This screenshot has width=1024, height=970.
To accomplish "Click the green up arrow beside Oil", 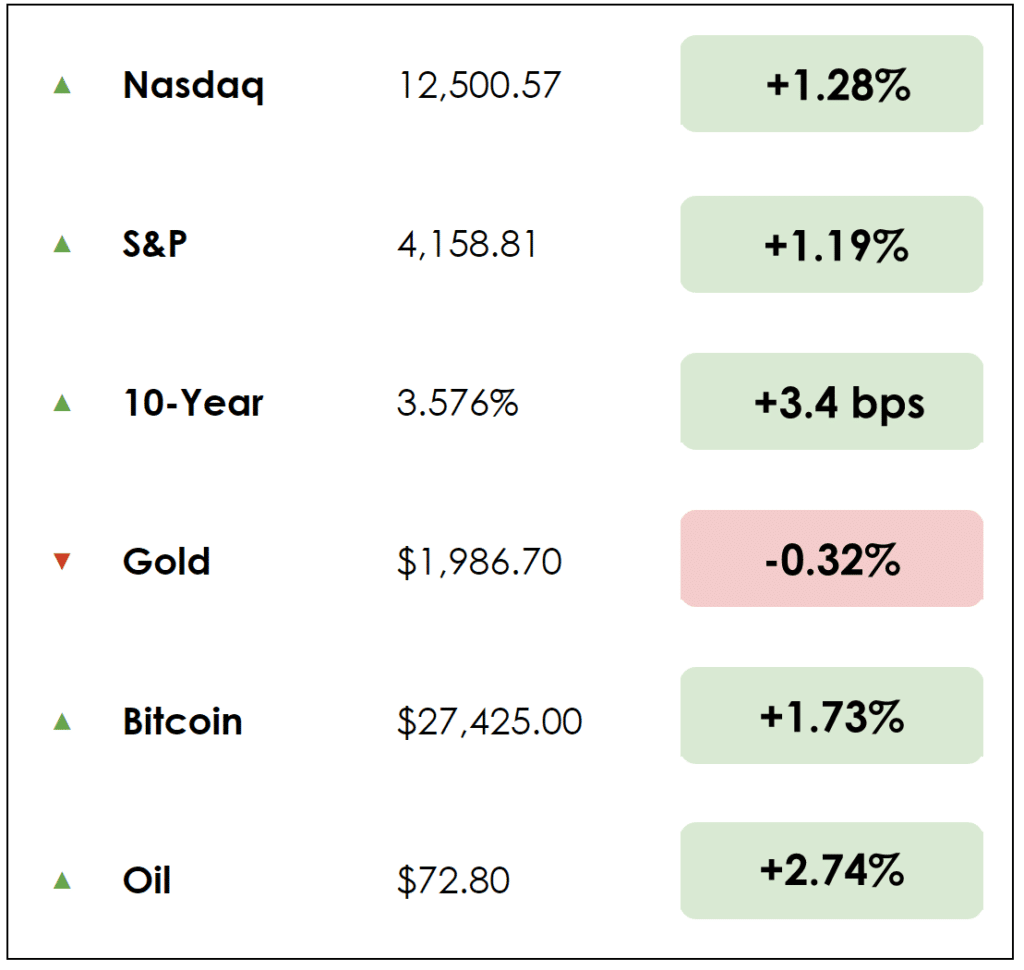I will tap(62, 881).
